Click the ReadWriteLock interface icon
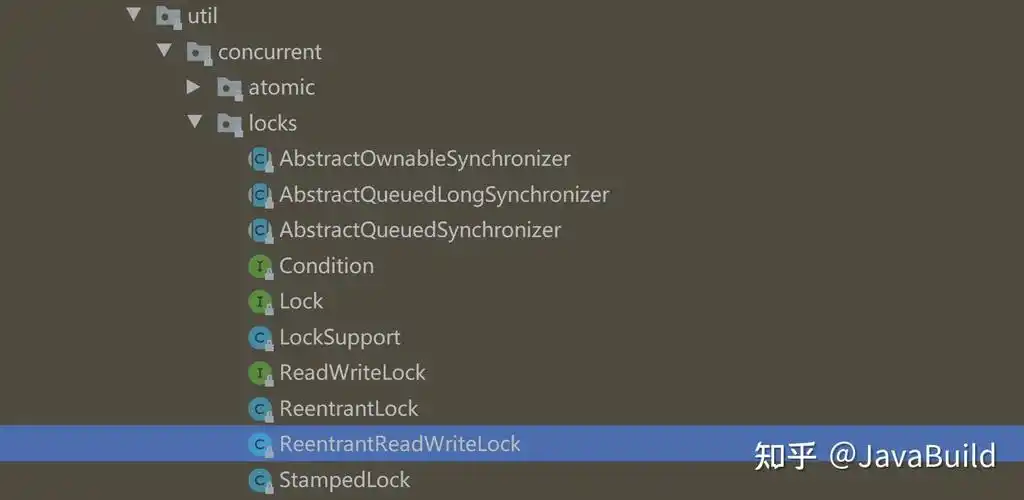 [x=261, y=373]
